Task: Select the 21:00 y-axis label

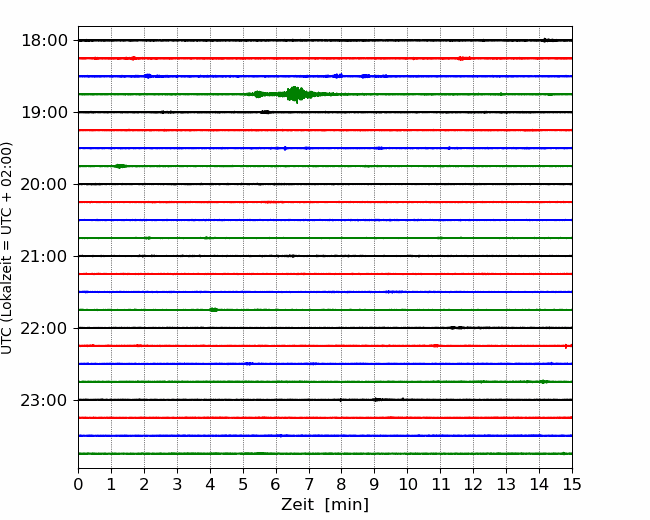Action: [44, 256]
